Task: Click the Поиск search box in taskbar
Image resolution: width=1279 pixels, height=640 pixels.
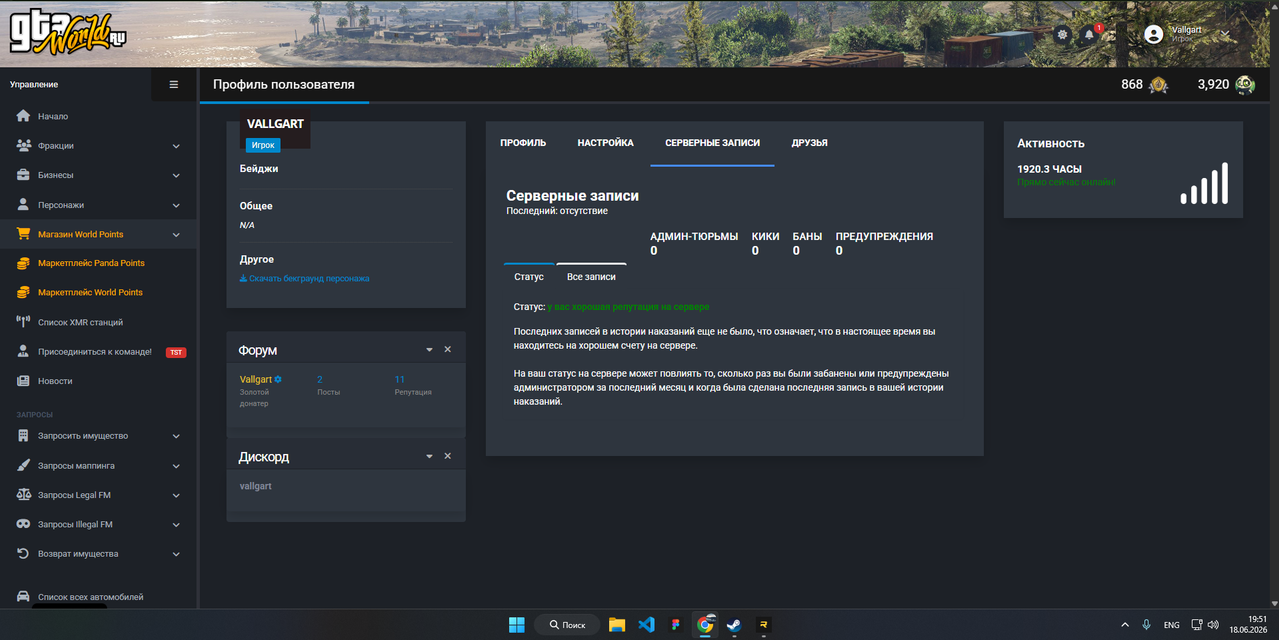Action: click(x=567, y=625)
